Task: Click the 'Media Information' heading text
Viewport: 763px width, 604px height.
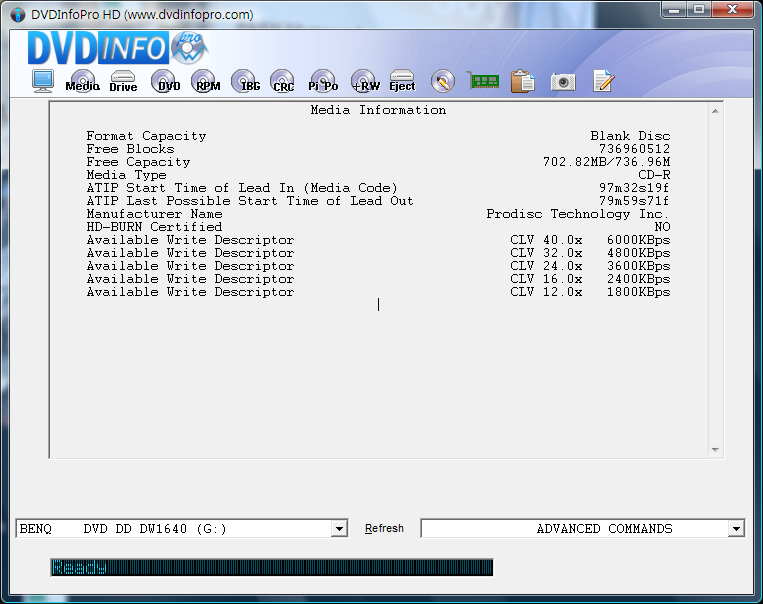Action: (379, 110)
